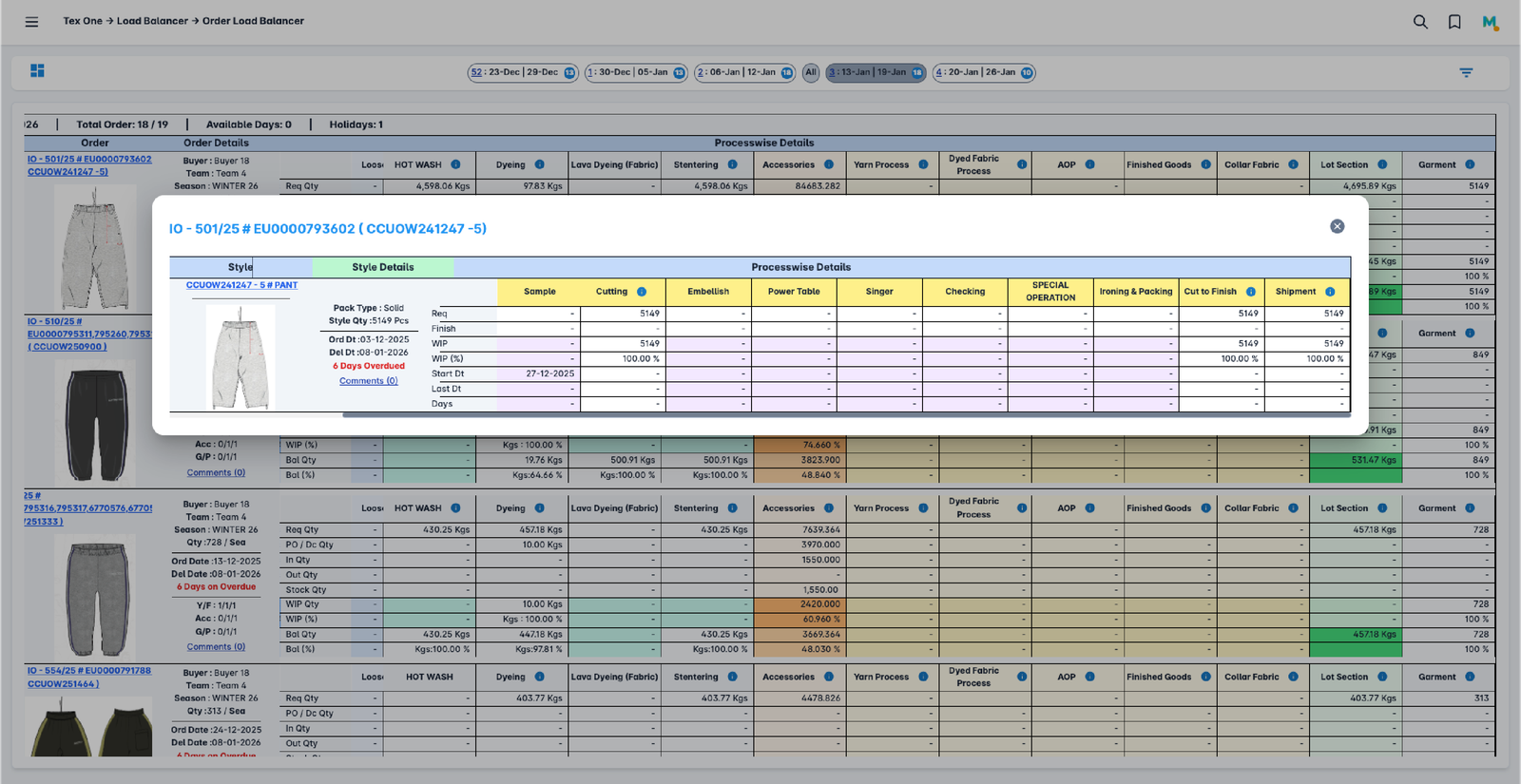
Task: Select the All weeks chip
Action: click(810, 72)
